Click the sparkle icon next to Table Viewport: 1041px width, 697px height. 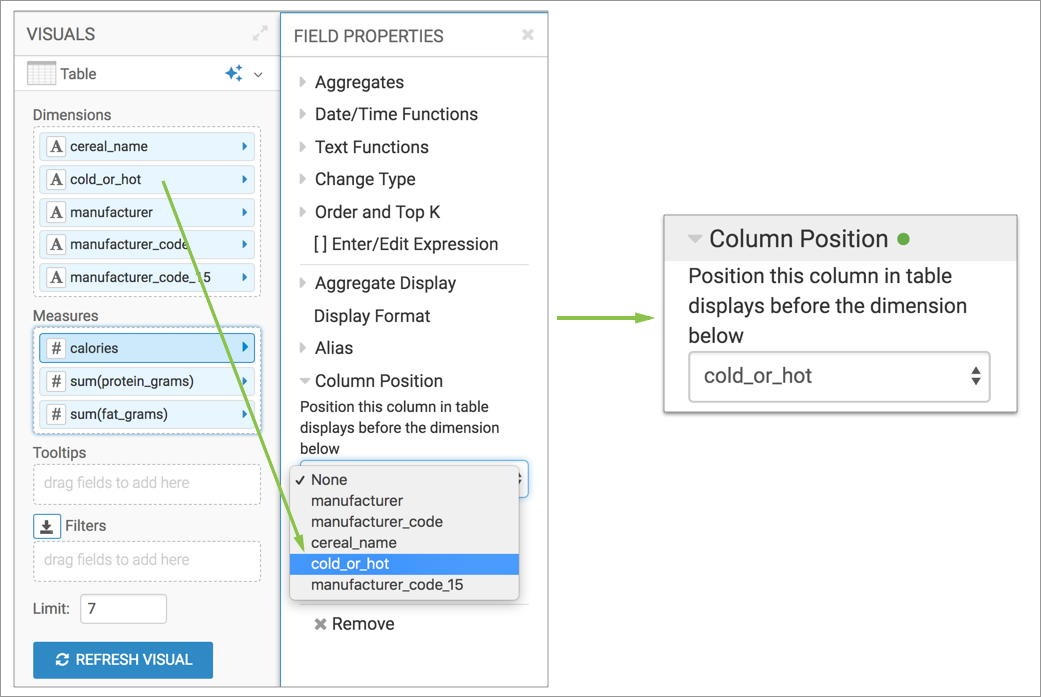pos(234,74)
